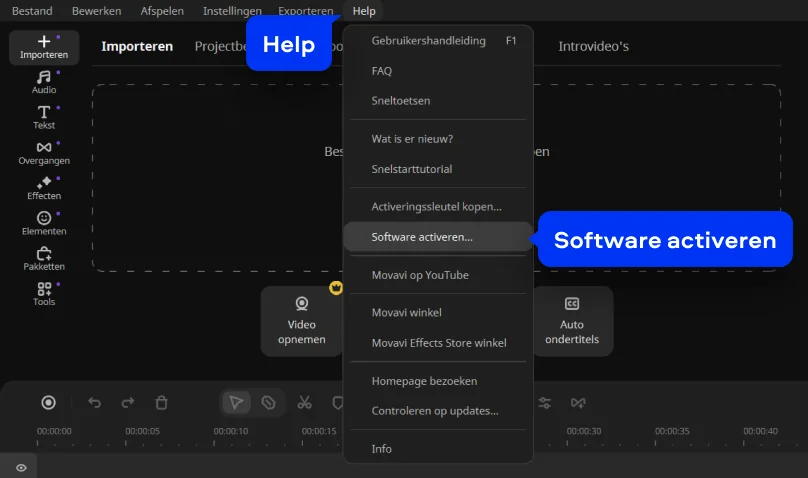Open the Elementen stickers panel
Viewport: 808px width, 478px height.
(x=44, y=223)
